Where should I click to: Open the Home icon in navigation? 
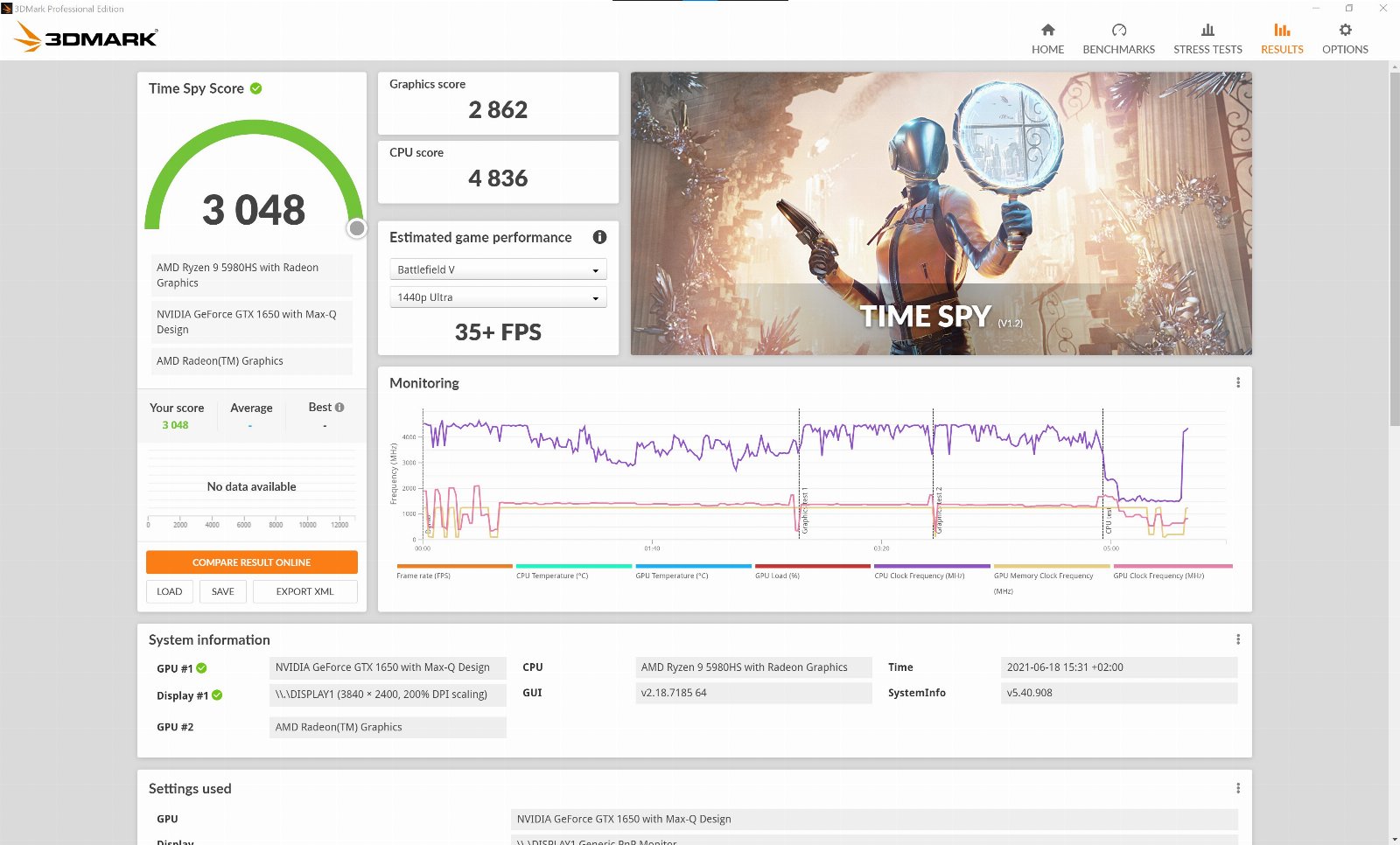coord(1047,30)
